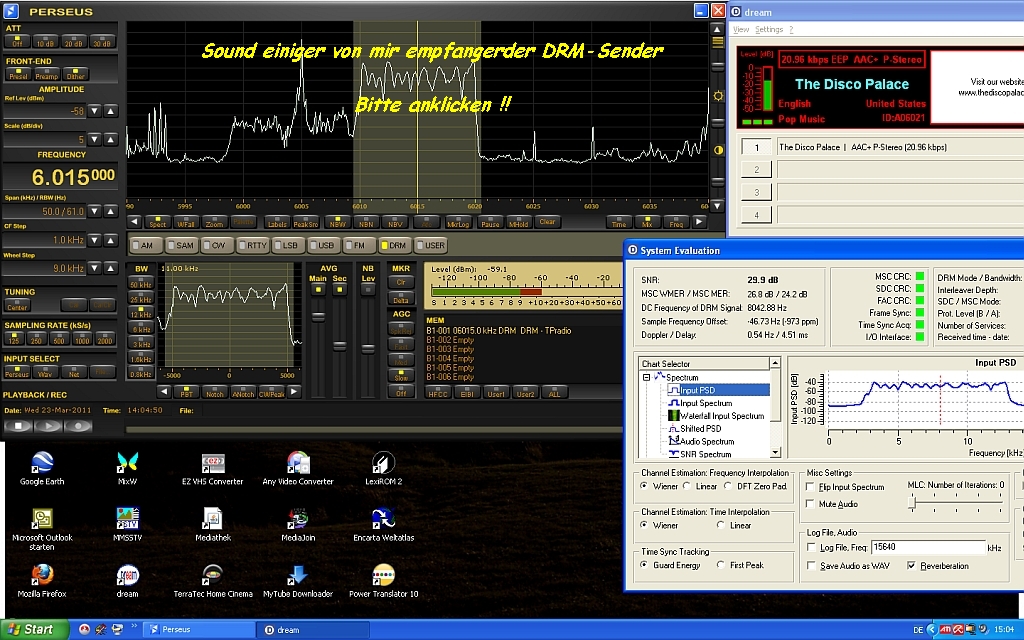The width and height of the screenshot is (1024, 640).
Task: Click the brightness sun icon beside spectrum
Action: 718,96
